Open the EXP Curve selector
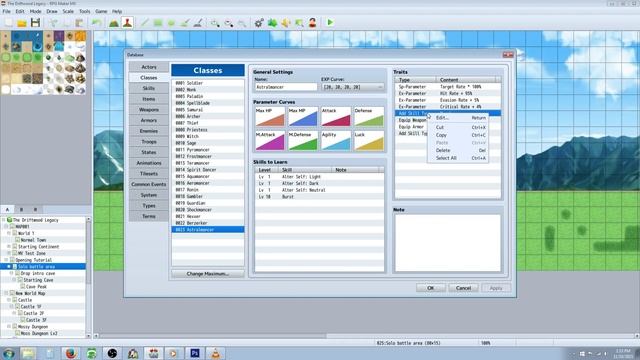 pos(353,87)
